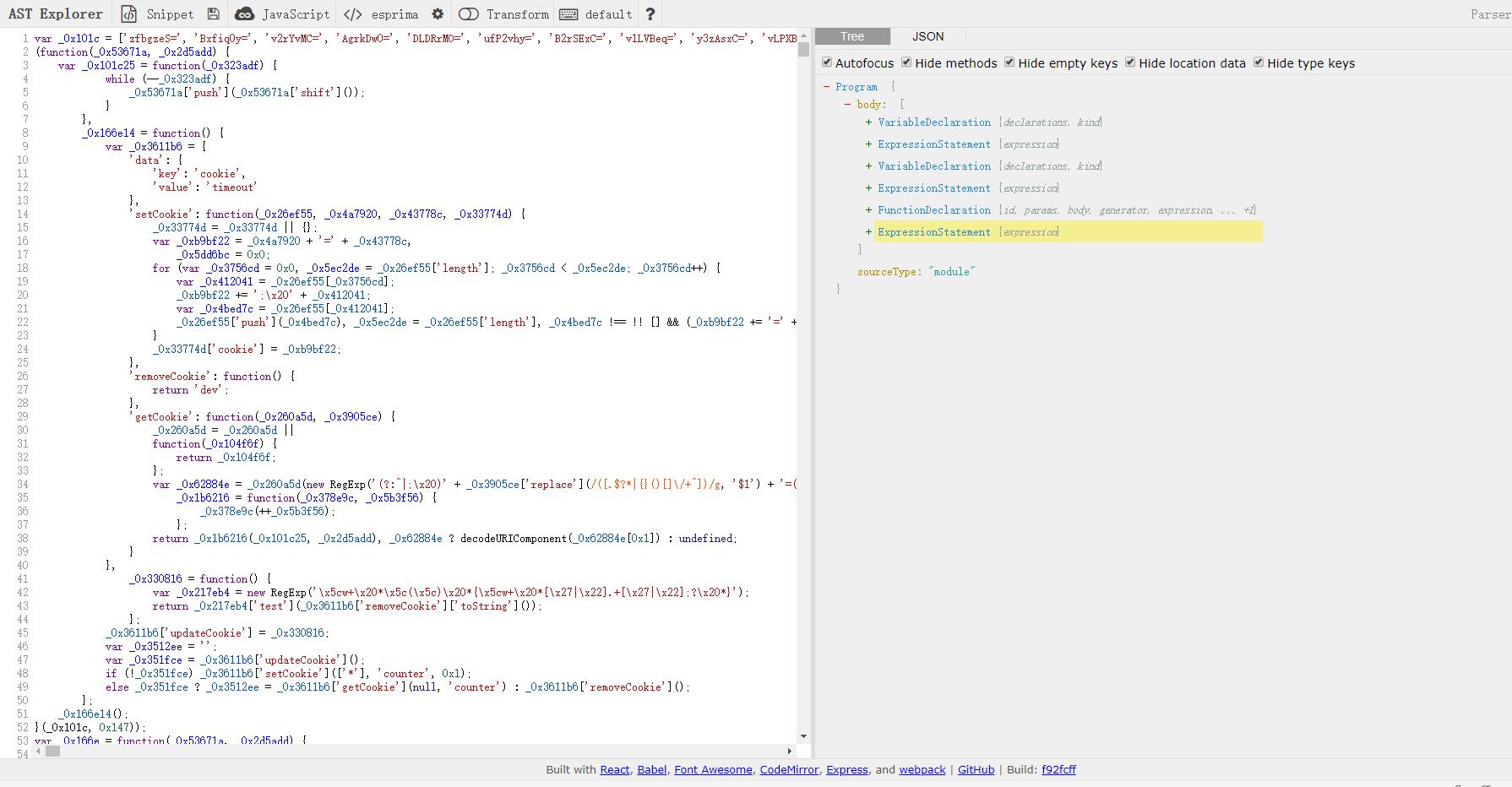Click decodeURIComponent in the code
The width and height of the screenshot is (1512, 787).
tap(514, 539)
